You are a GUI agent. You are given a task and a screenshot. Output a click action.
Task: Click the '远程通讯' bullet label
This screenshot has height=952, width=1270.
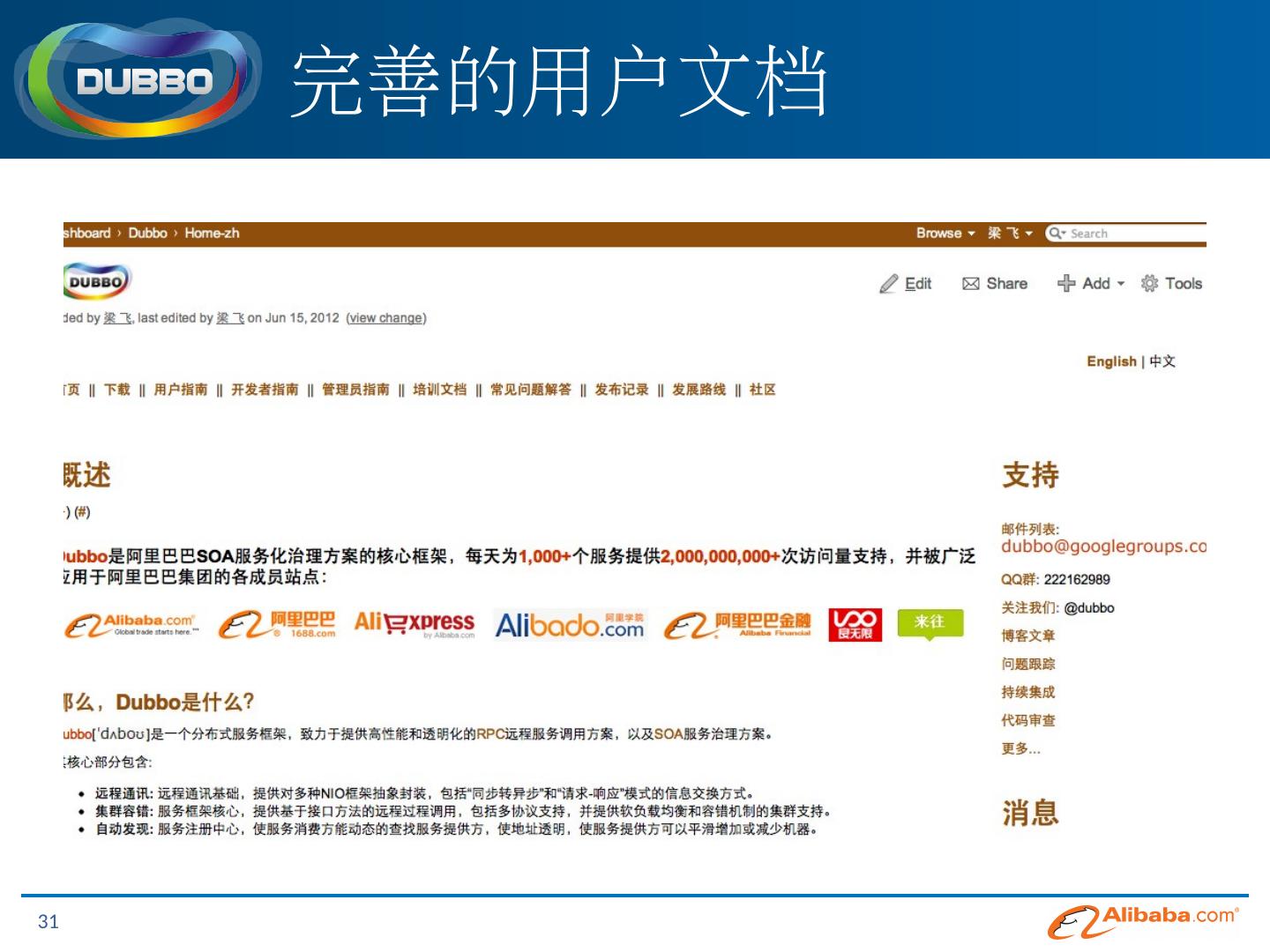pos(124,793)
